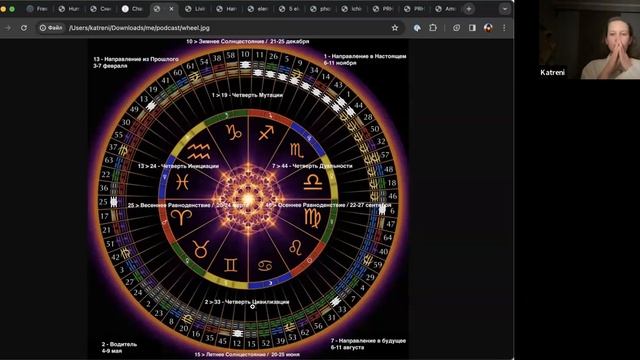The width and height of the screenshot is (640, 360).
Task: Open site info labeled Файл
Action: coord(51,28)
